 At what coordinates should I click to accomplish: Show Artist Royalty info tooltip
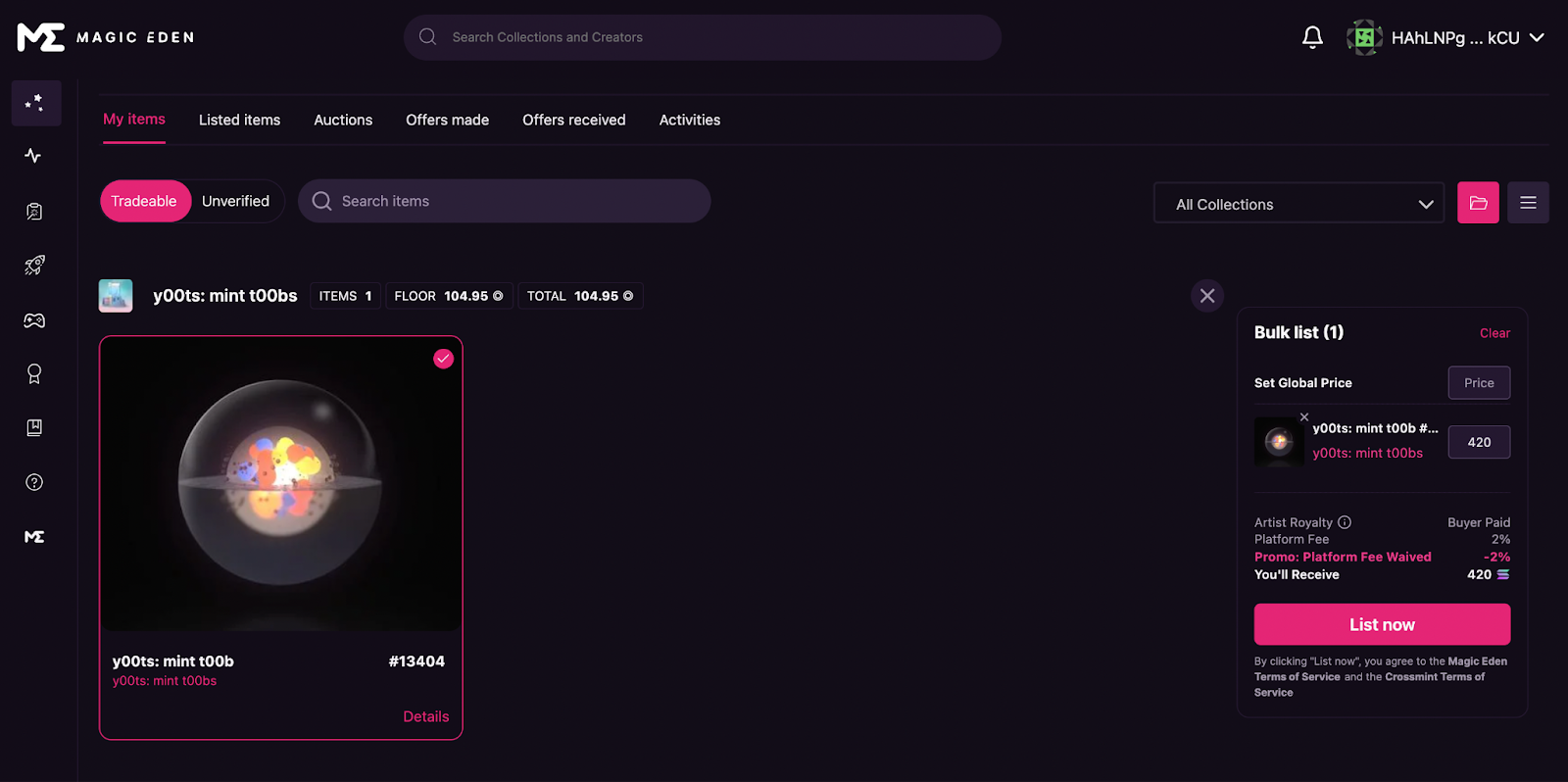1345,522
